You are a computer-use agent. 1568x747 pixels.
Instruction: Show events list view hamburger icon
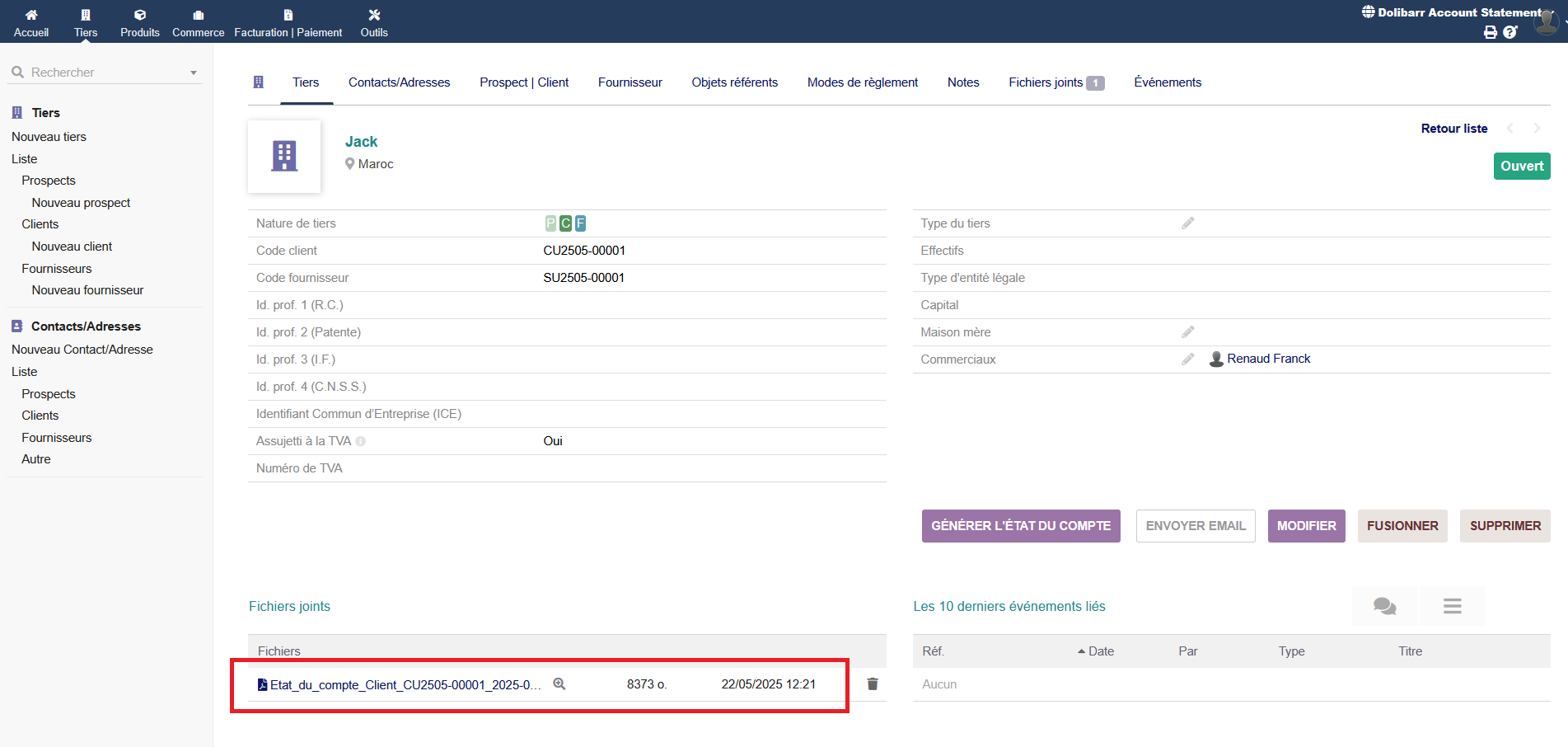(1452, 606)
